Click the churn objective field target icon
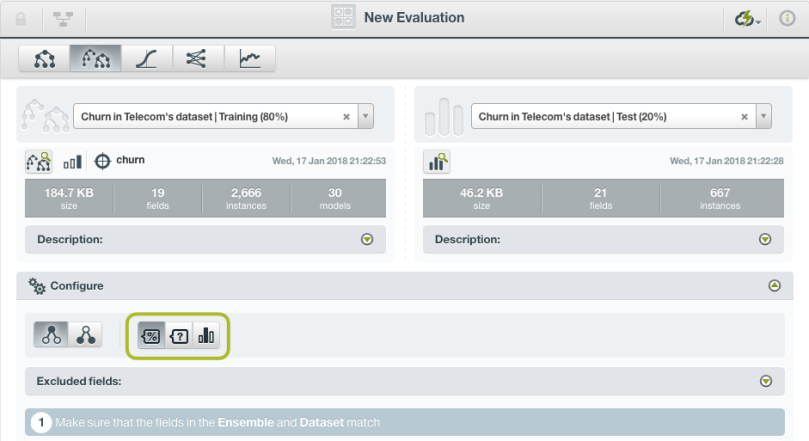809x441 pixels. click(x=102, y=161)
